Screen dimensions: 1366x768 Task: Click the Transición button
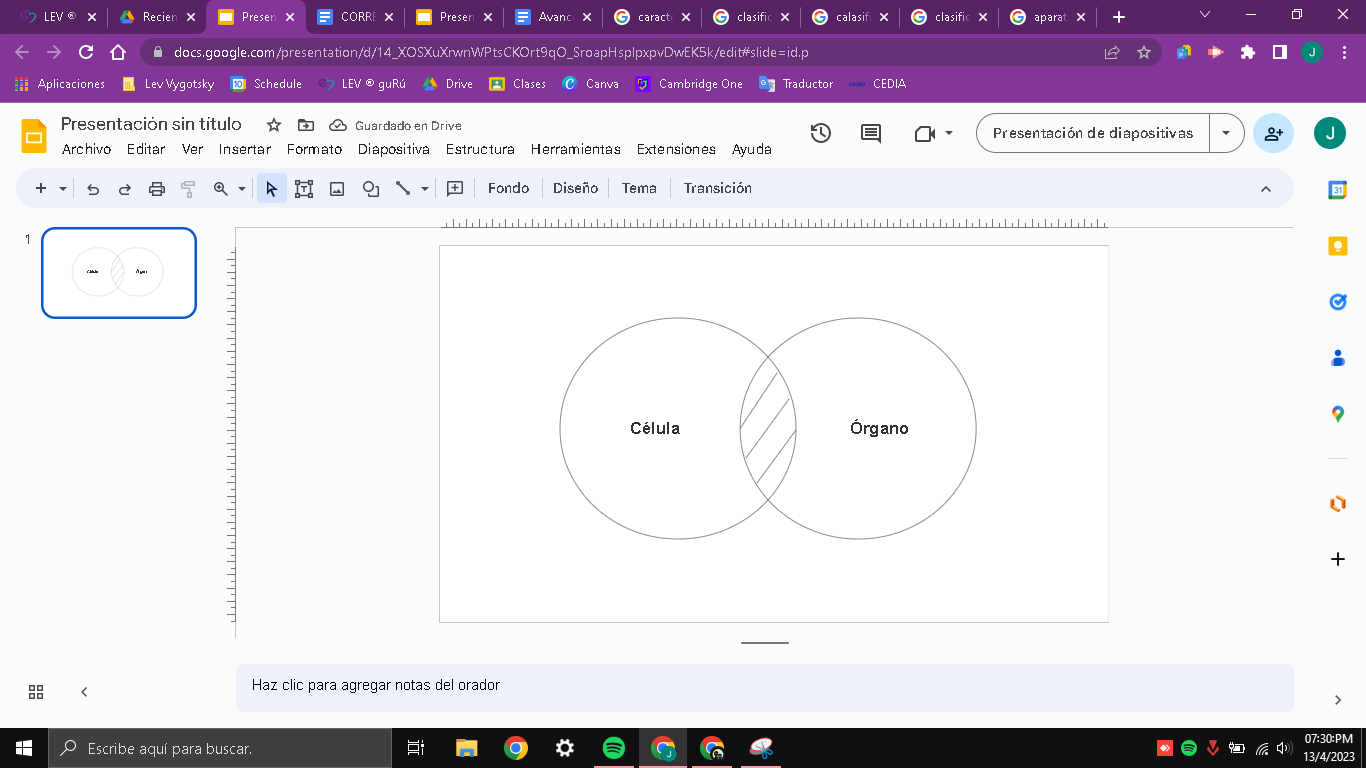coord(717,188)
